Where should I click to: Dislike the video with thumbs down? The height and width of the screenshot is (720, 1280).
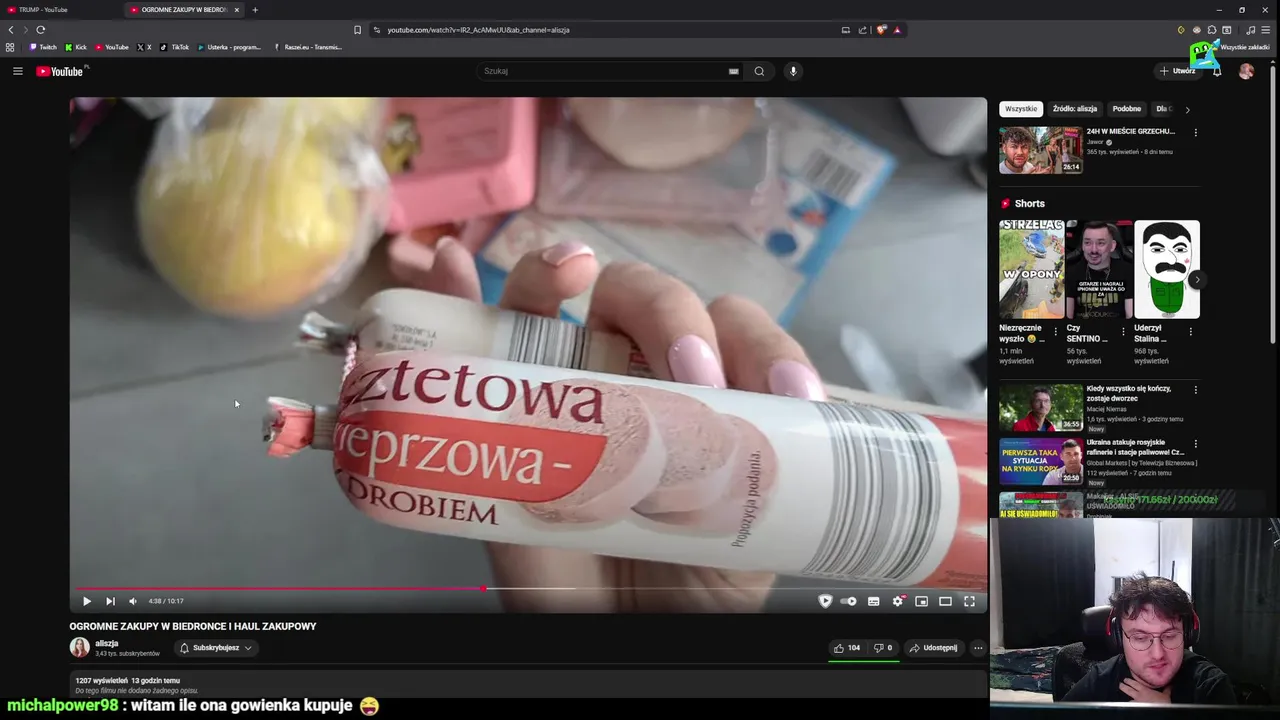click(883, 648)
